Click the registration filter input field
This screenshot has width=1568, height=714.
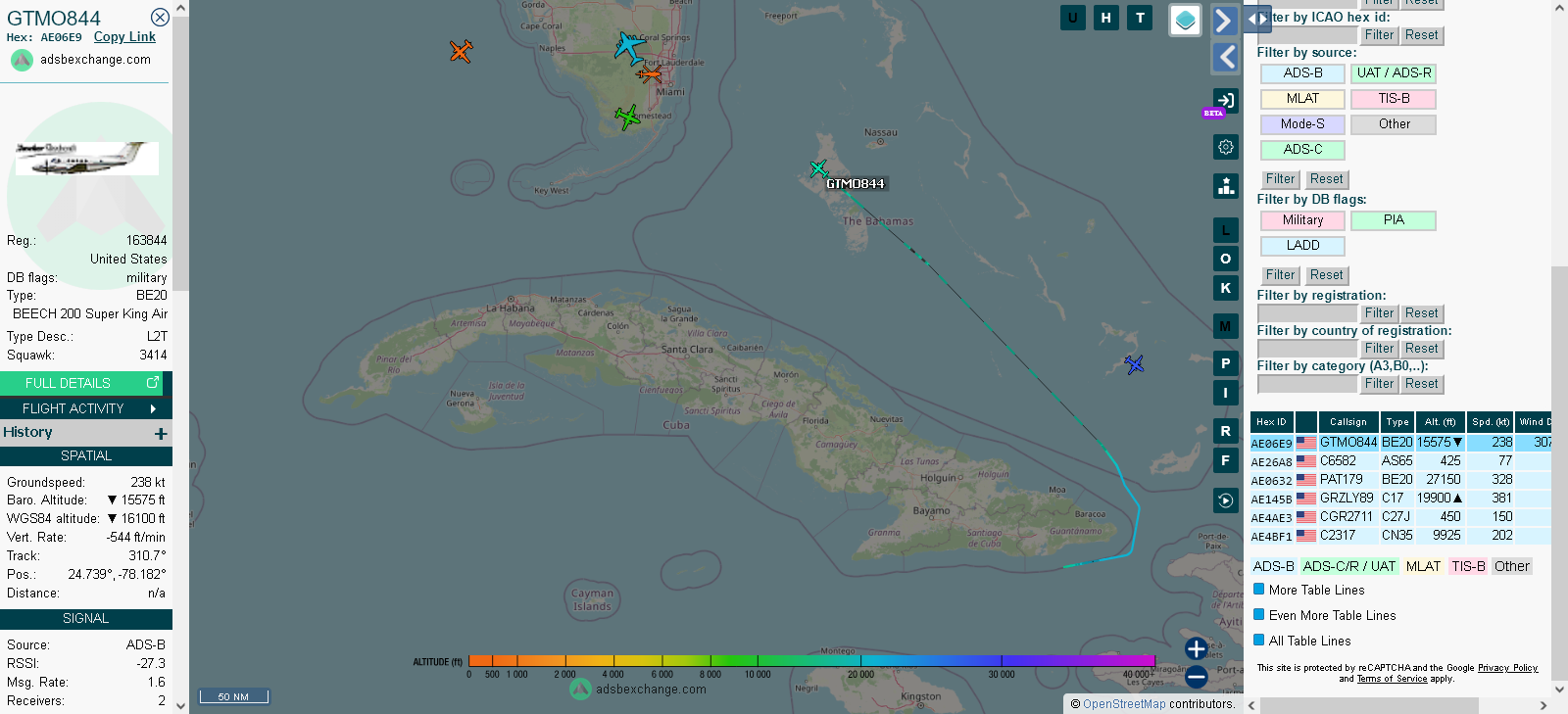coord(1307,313)
